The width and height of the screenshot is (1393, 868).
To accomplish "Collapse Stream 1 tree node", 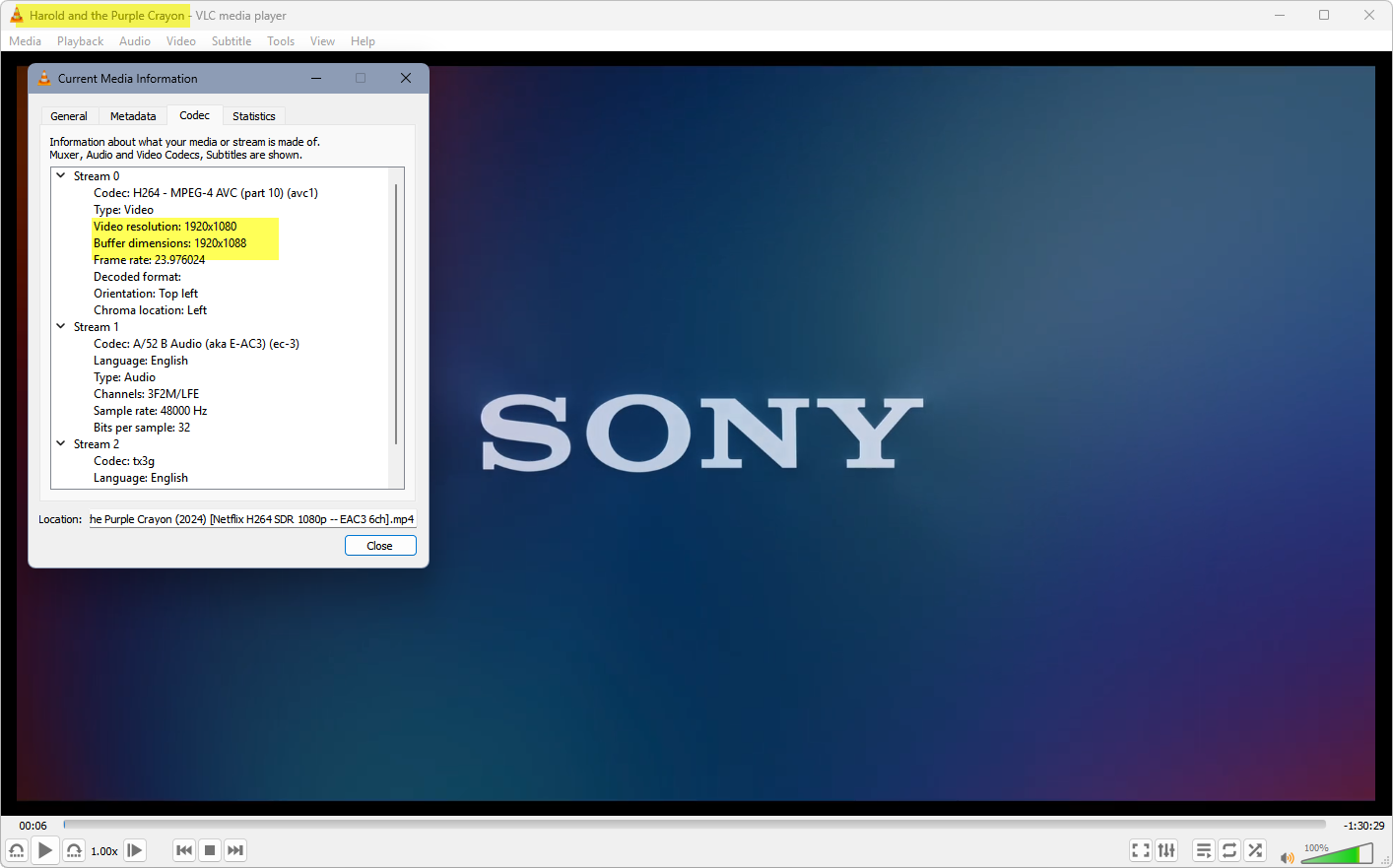I will [x=61, y=327].
